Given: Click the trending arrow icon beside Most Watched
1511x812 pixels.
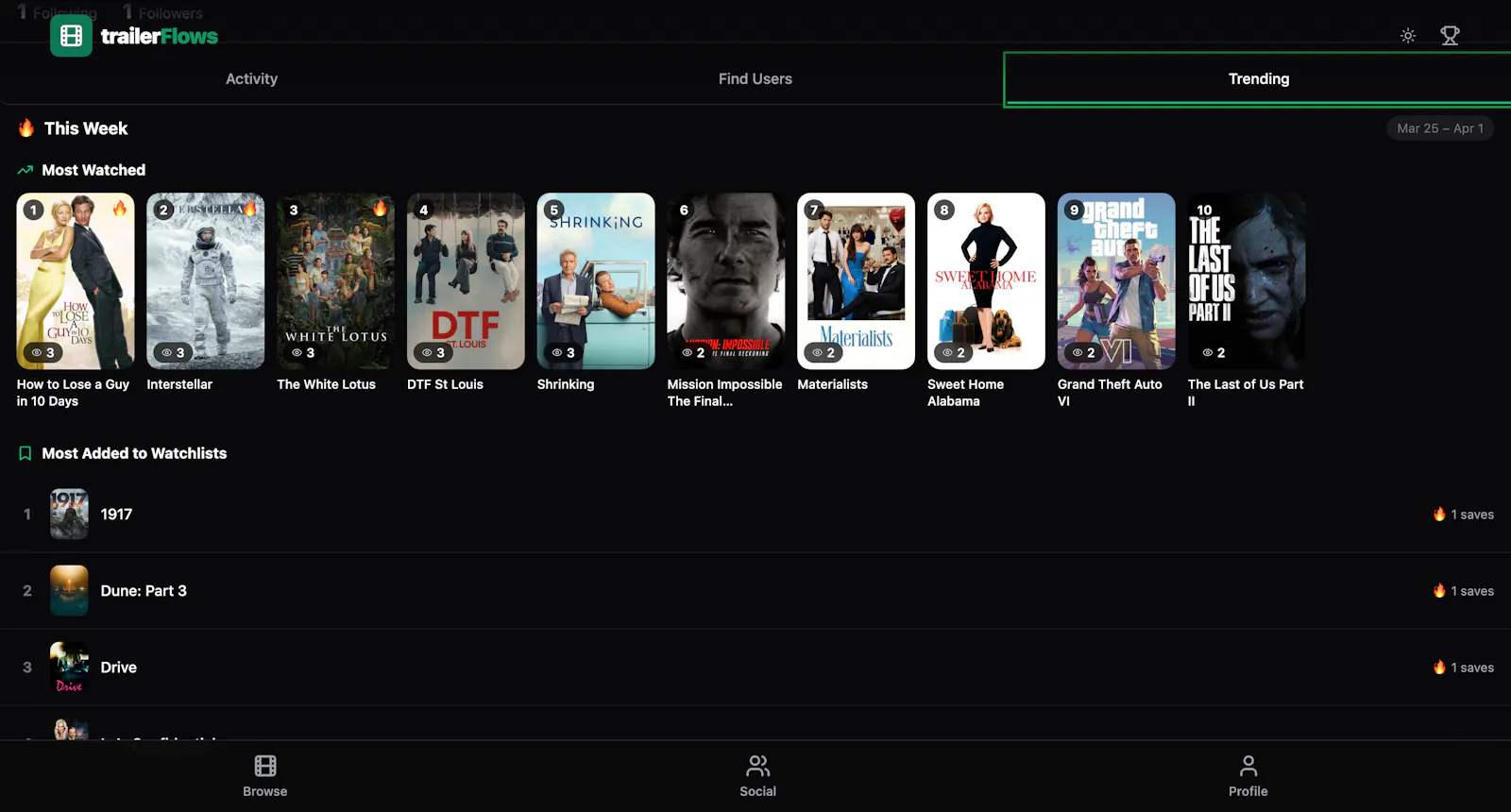Looking at the screenshot, I should [x=25, y=171].
